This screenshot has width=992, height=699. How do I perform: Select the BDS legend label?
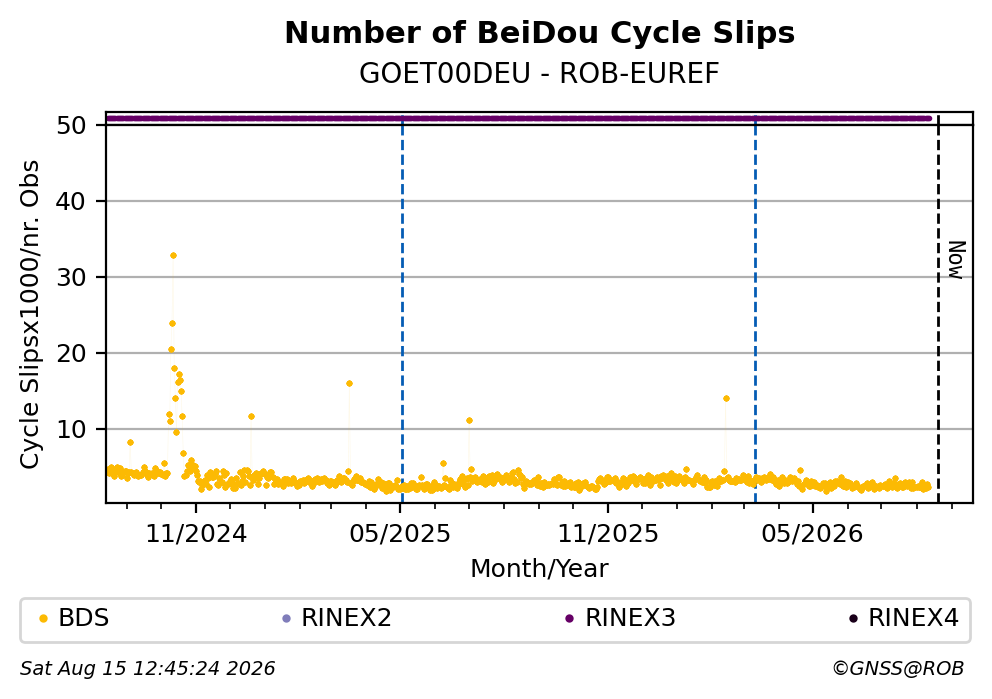click(x=84, y=618)
